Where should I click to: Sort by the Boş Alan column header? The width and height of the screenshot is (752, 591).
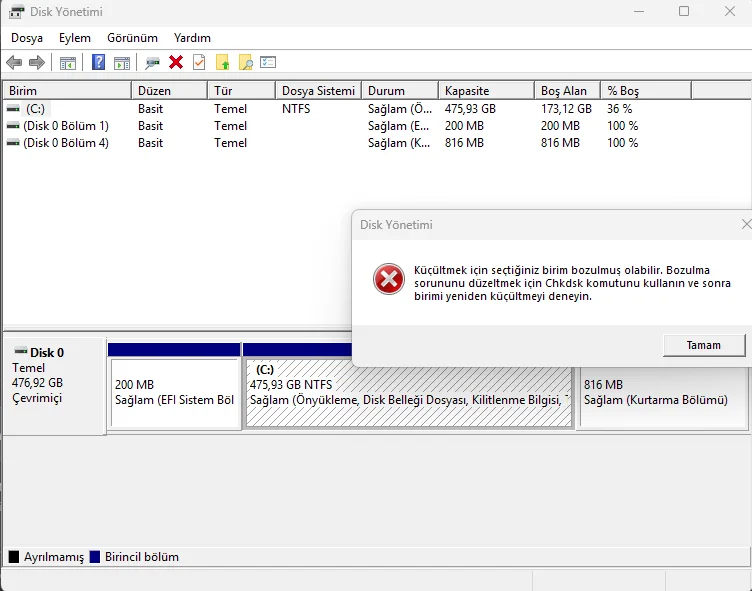567,91
